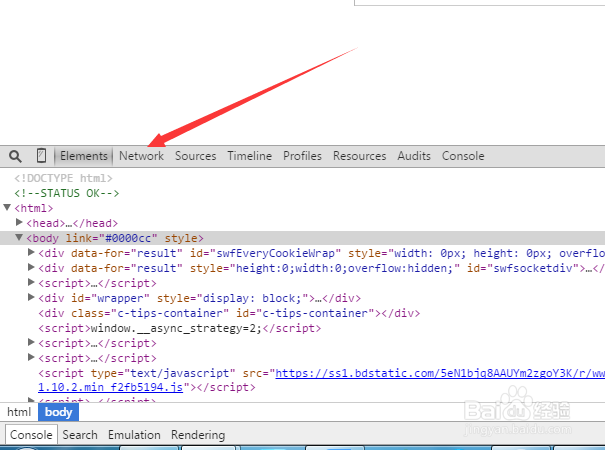This screenshot has width=605, height=450.
Task: Select the c-tips-container div row
Action: [229, 313]
